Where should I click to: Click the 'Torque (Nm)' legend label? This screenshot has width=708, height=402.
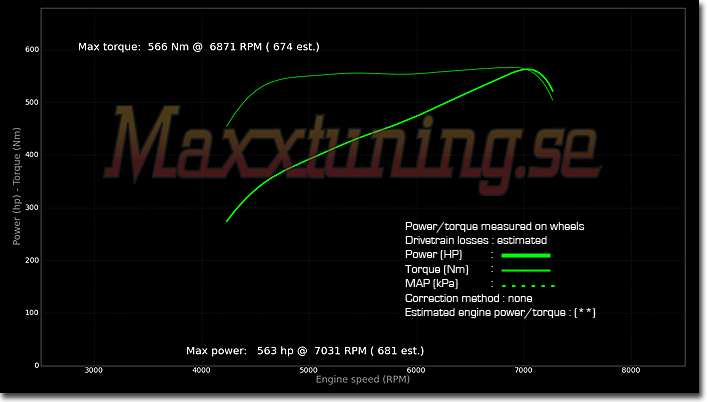pyautogui.click(x=437, y=270)
